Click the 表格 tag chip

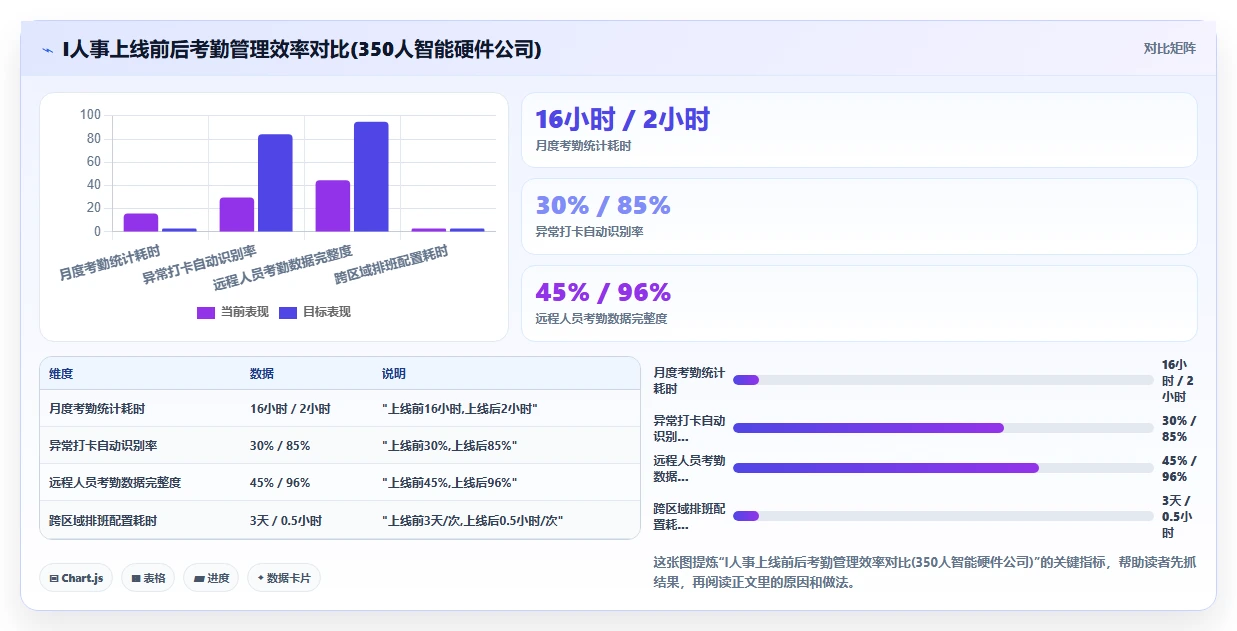[x=148, y=578]
